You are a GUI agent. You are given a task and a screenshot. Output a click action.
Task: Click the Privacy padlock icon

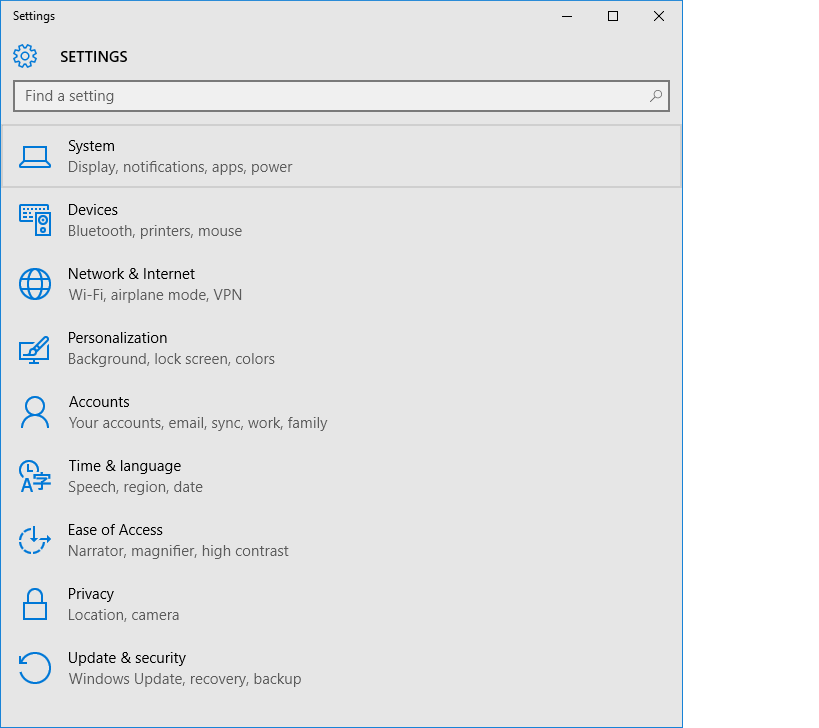click(35, 604)
